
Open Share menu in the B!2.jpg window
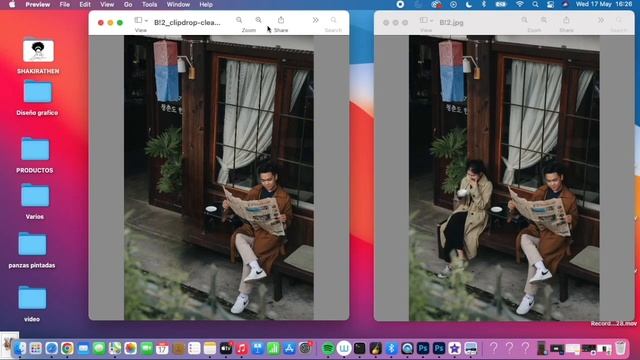[566, 20]
